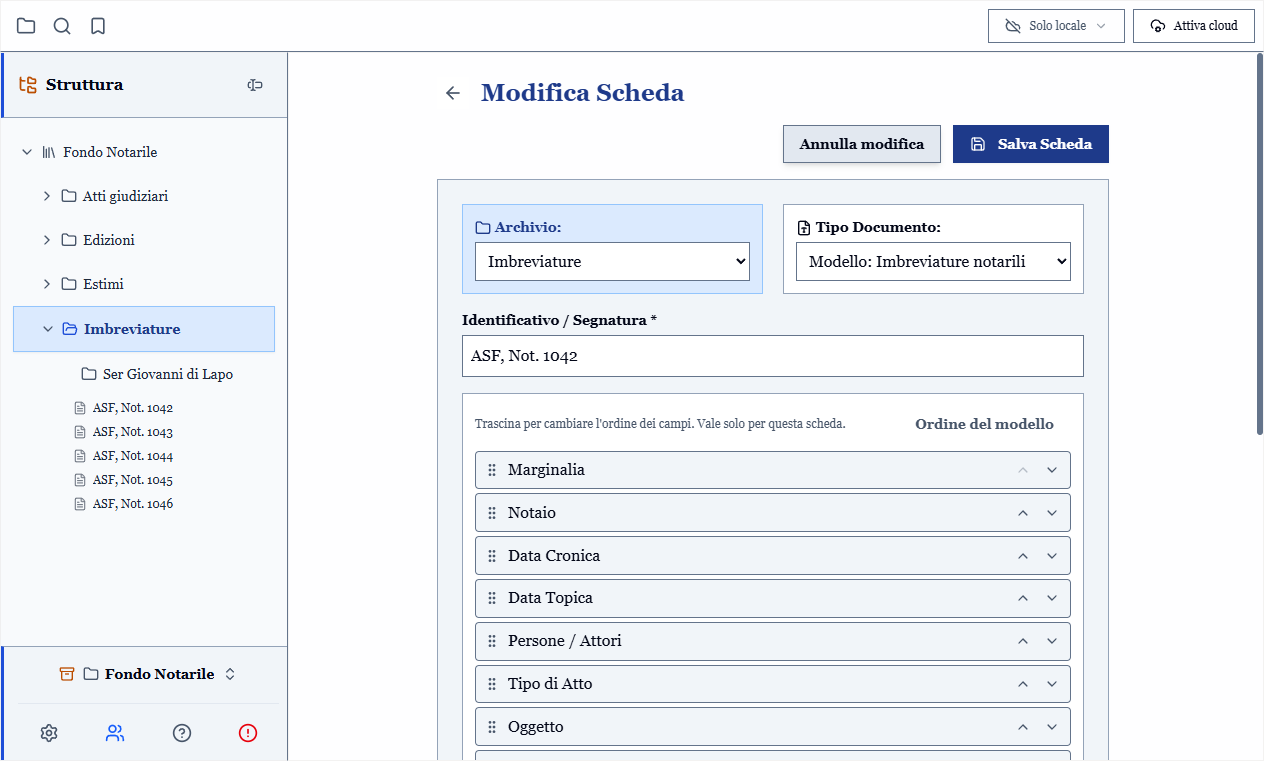Grab the drag handle for Notaio field
Image resolution: width=1264 pixels, height=761 pixels.
[492, 513]
